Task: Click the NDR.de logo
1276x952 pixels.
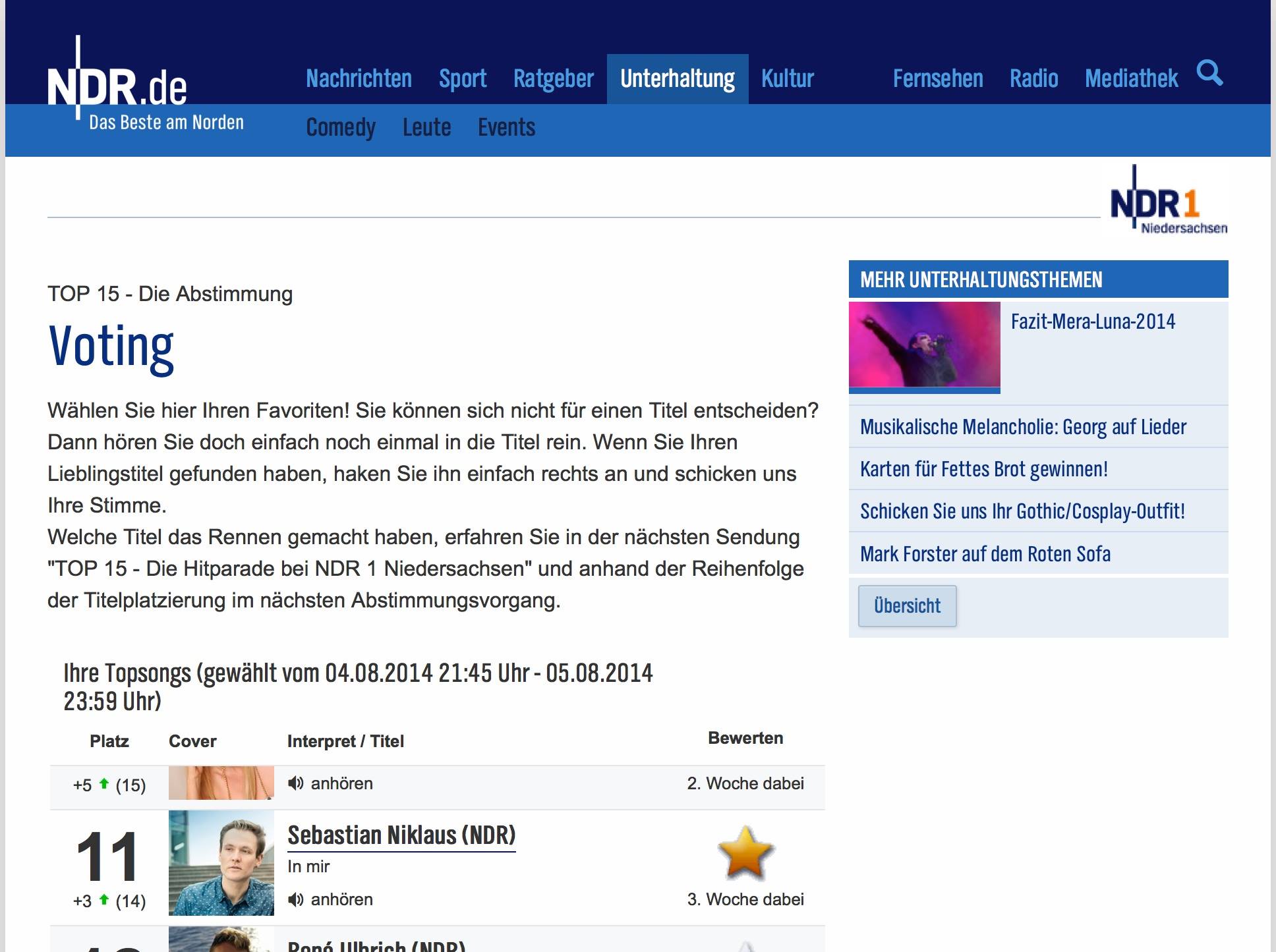Action: (x=117, y=79)
